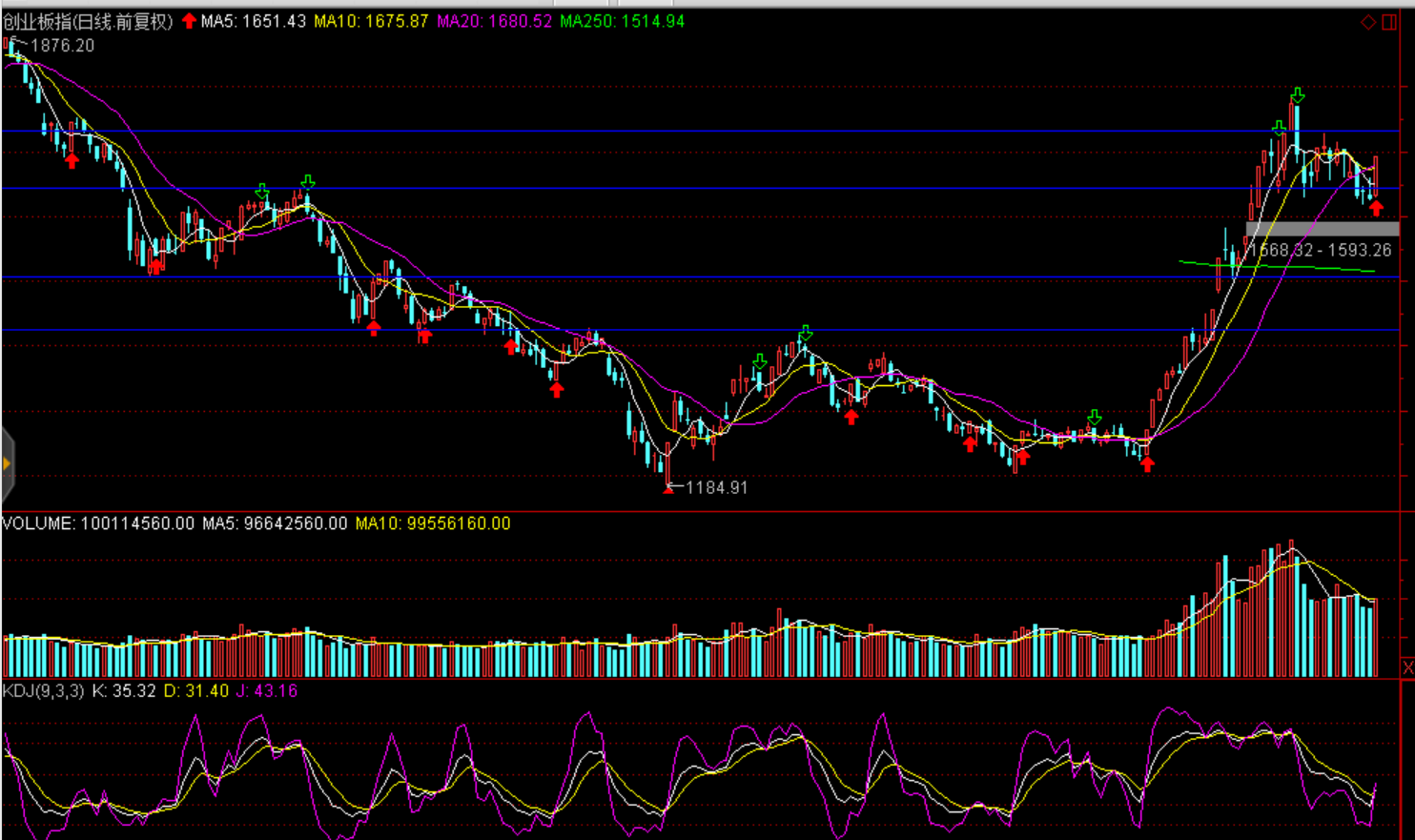Click the KDJ J value label
The image size is (1415, 840).
266,690
